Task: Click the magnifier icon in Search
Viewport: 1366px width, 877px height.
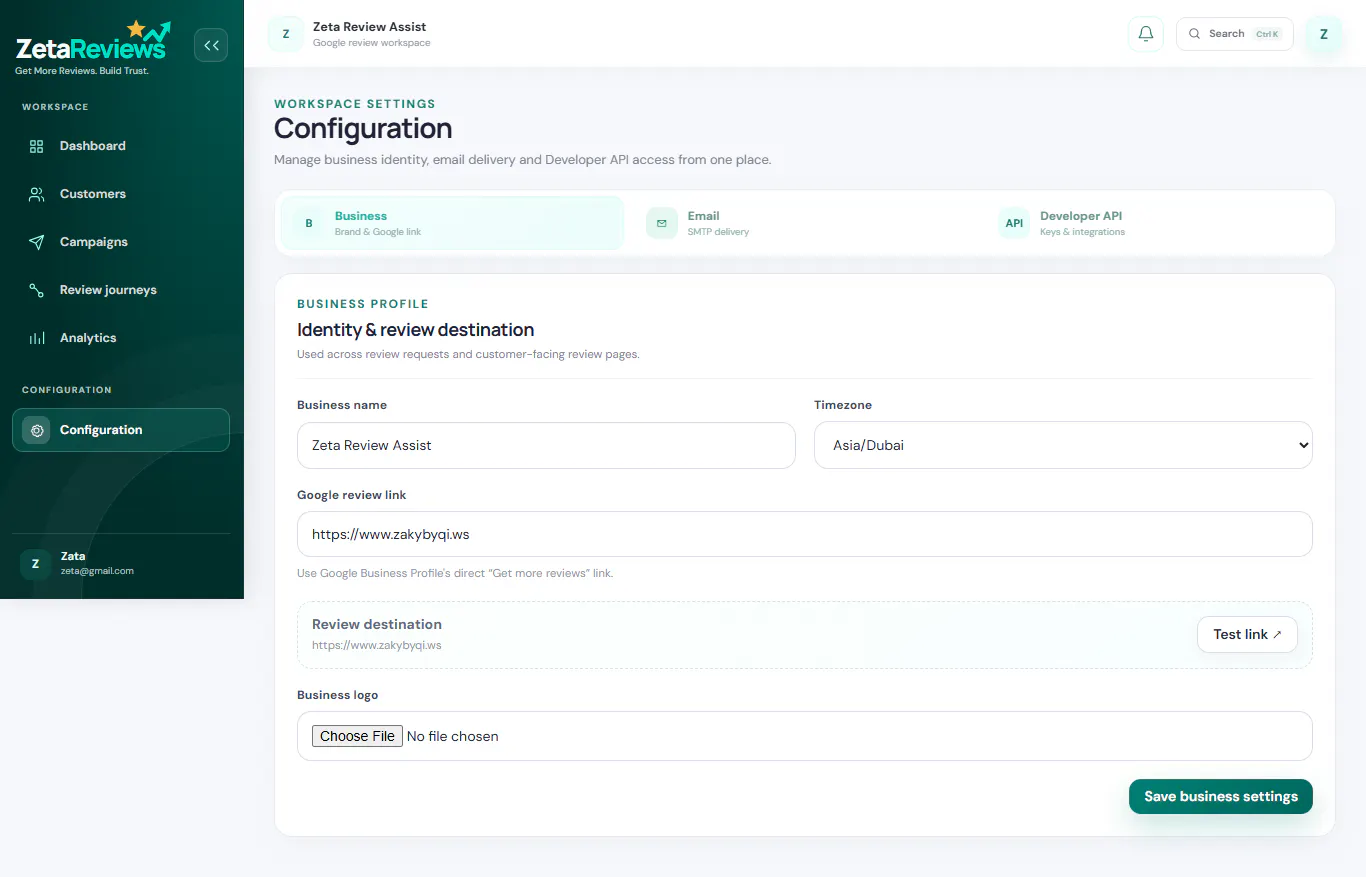Action: click(1194, 34)
